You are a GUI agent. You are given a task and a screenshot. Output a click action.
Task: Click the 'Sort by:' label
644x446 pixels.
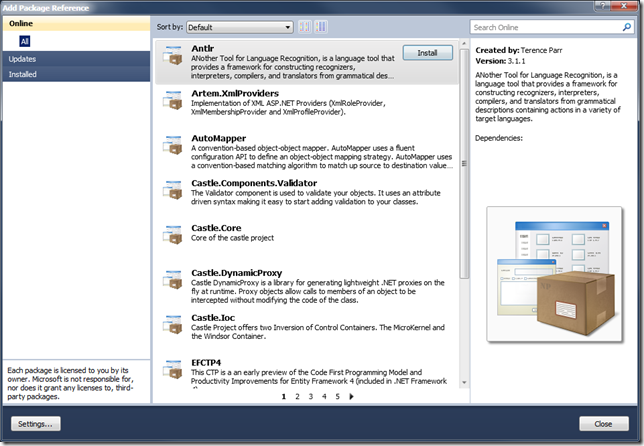click(x=170, y=27)
